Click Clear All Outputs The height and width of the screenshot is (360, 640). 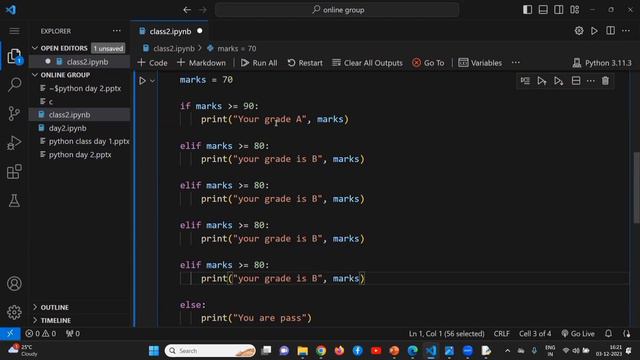pyautogui.click(x=367, y=63)
